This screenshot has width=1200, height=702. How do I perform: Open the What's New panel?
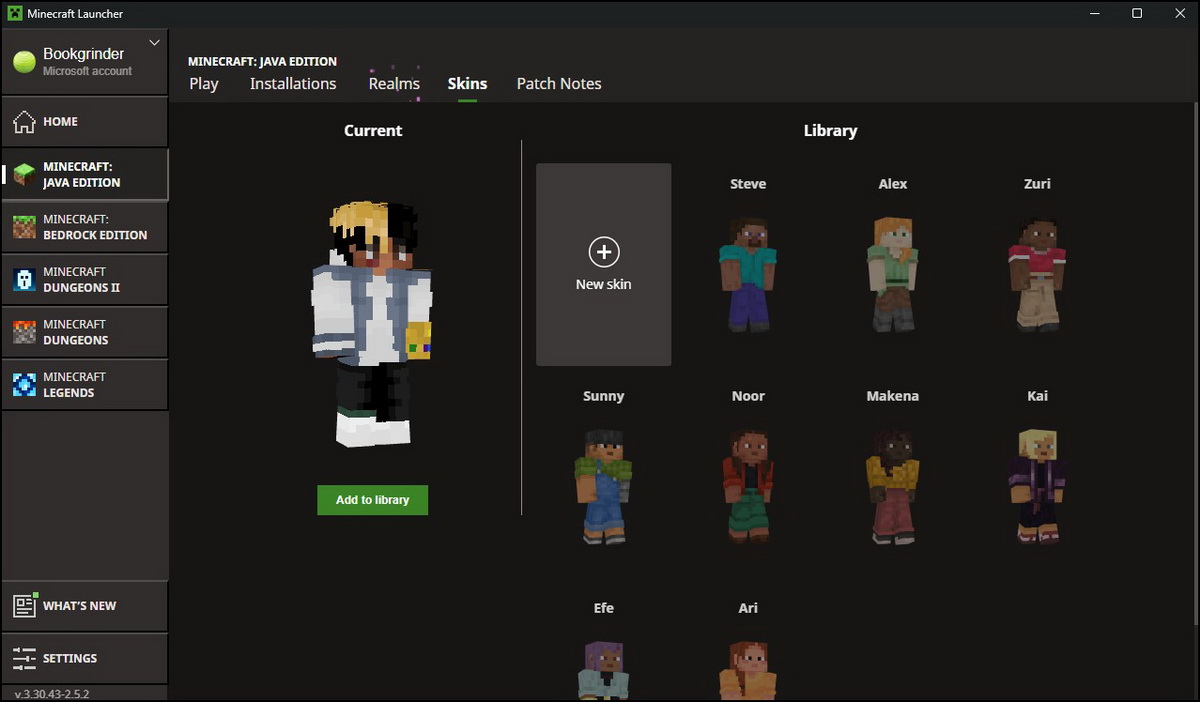(85, 605)
